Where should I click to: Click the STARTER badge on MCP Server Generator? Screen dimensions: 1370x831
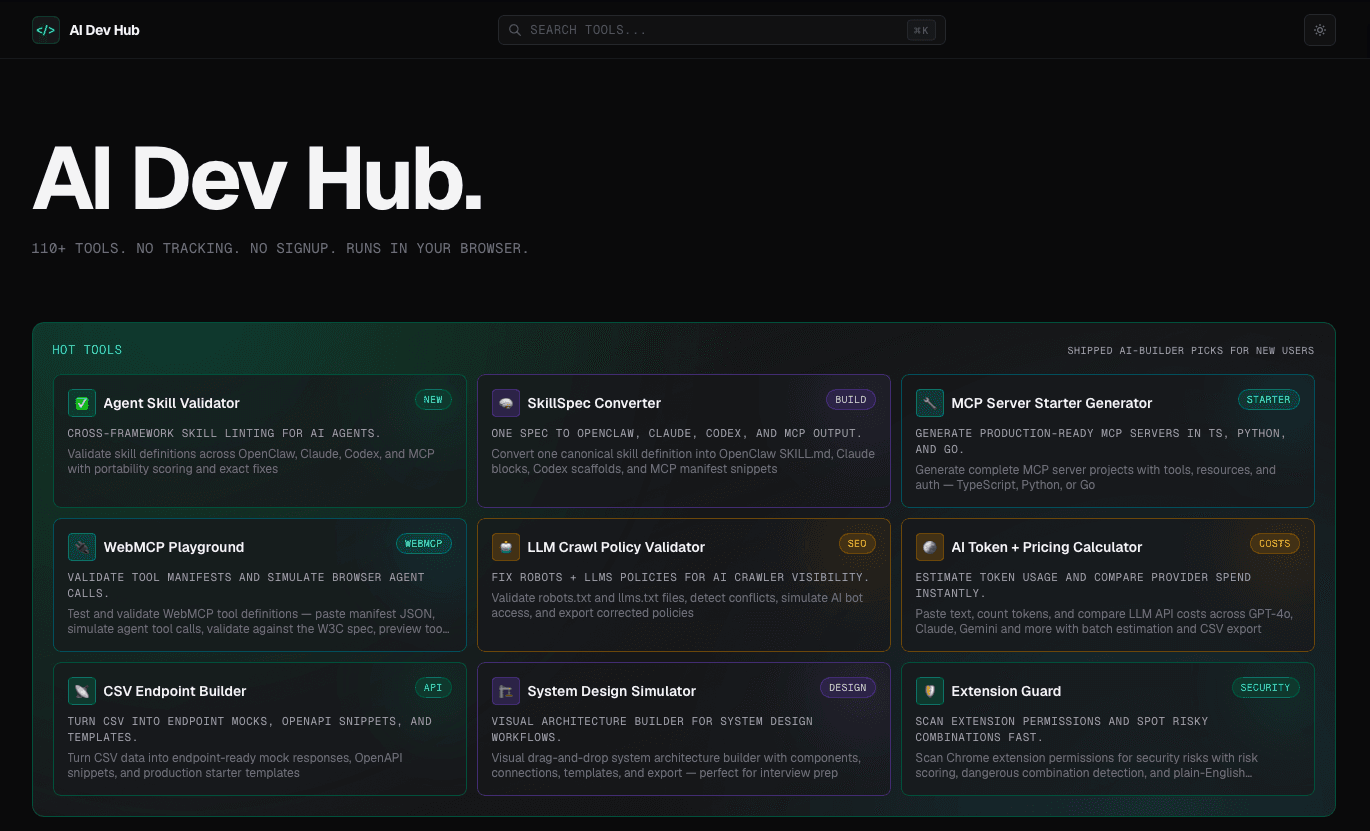click(x=1268, y=399)
